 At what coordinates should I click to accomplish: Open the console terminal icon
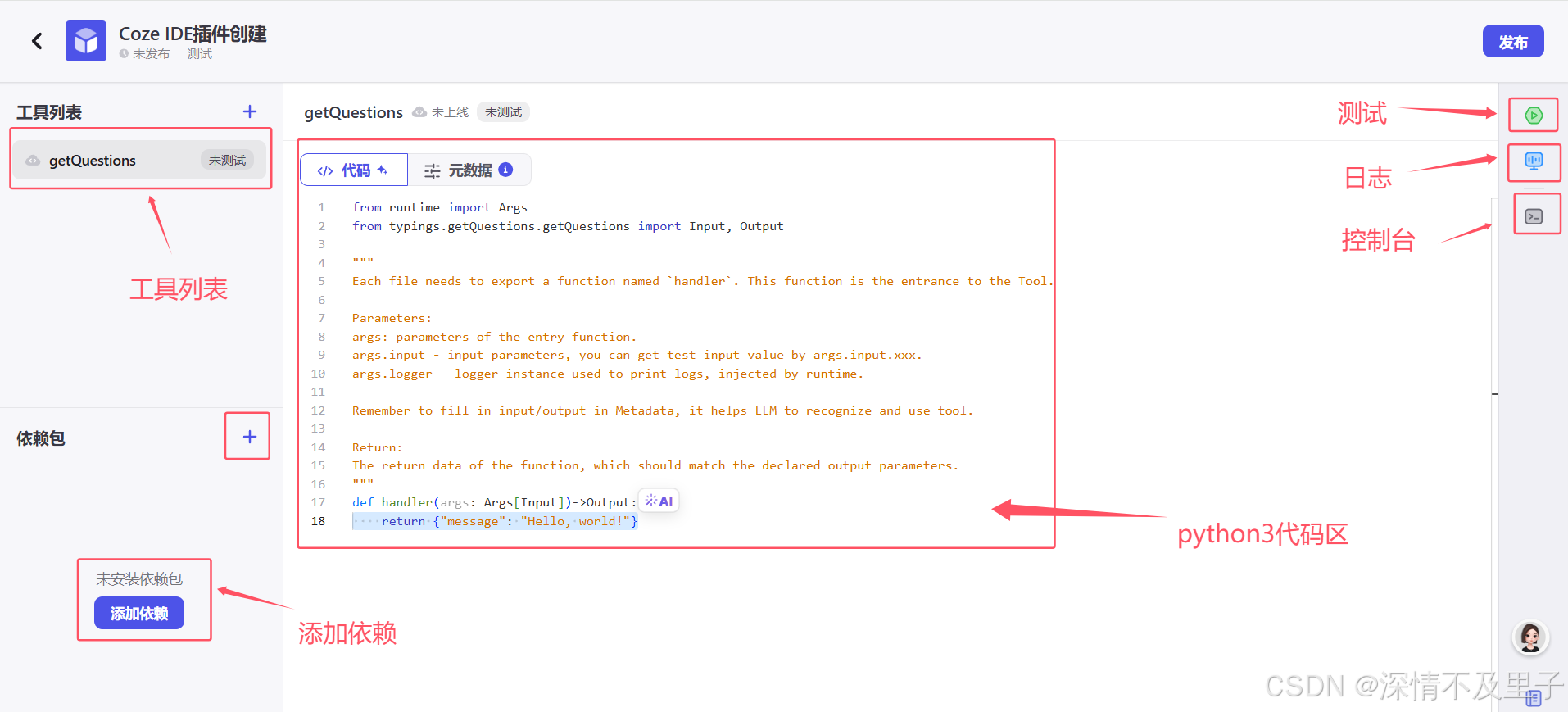(1534, 216)
